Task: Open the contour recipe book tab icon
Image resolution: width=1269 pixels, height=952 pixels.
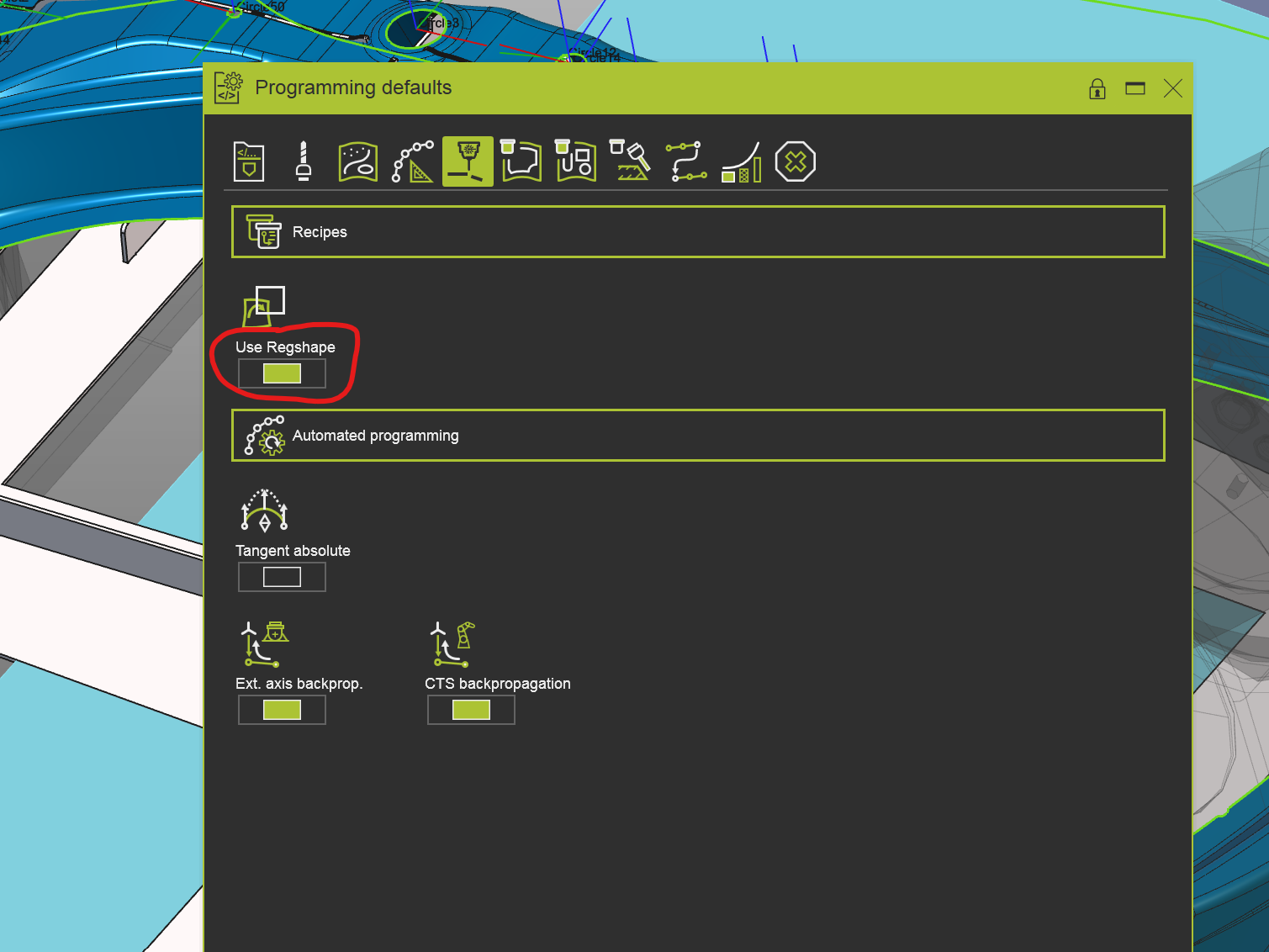Action: point(521,161)
